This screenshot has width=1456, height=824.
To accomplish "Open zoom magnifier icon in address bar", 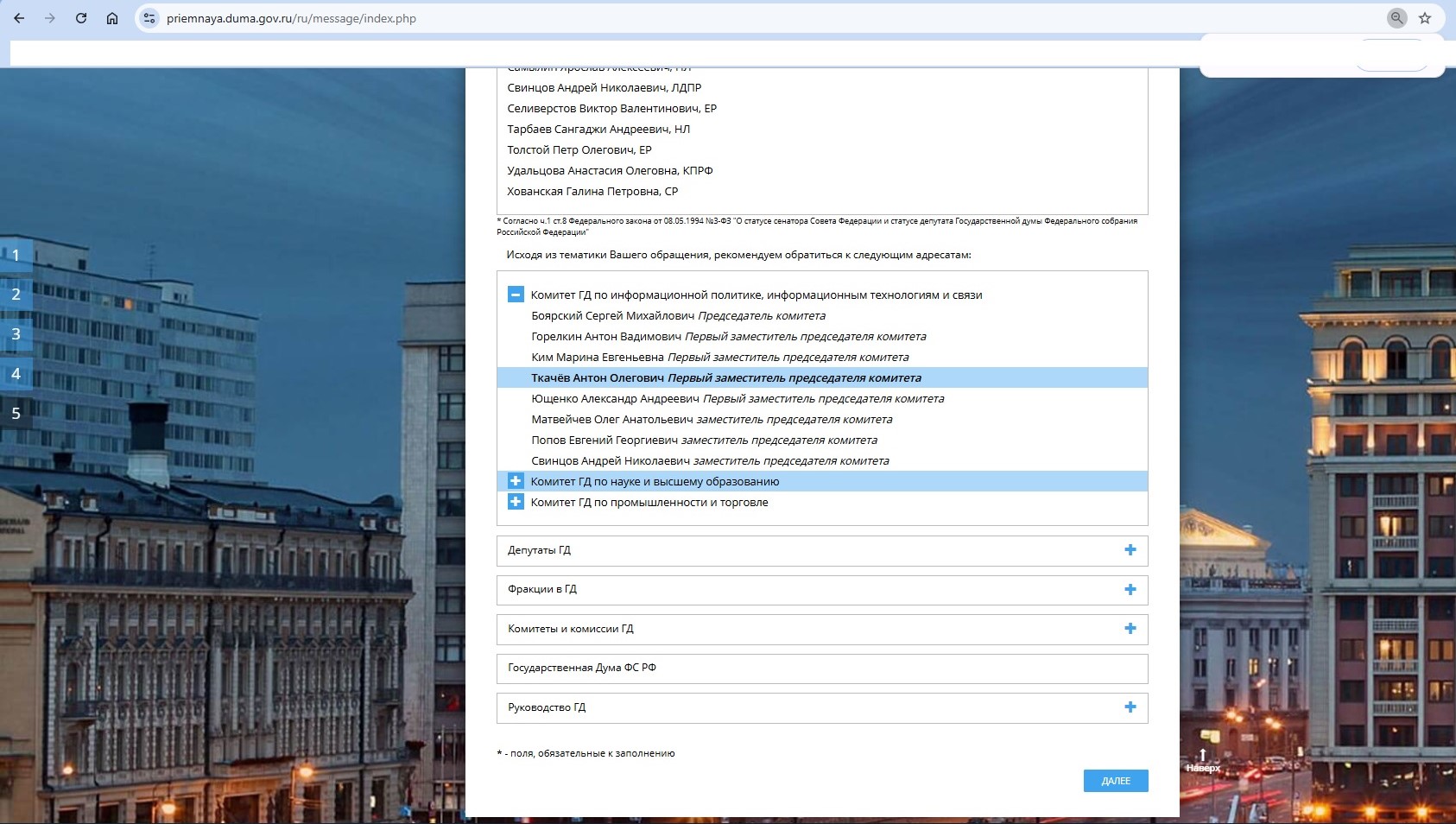I will 1396,18.
